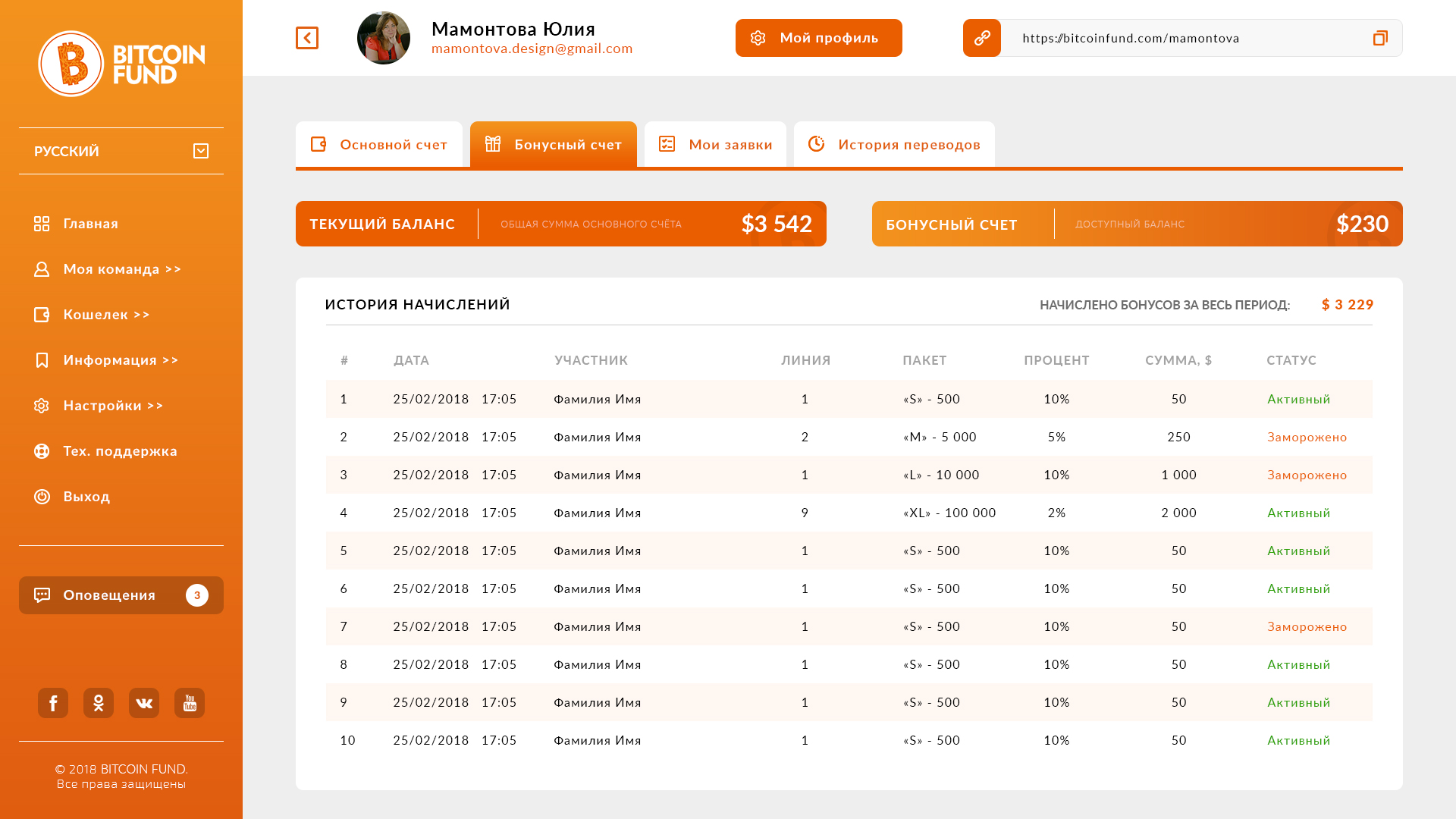
Task: Click the Настройки gear icon in sidebar
Action: pos(42,406)
